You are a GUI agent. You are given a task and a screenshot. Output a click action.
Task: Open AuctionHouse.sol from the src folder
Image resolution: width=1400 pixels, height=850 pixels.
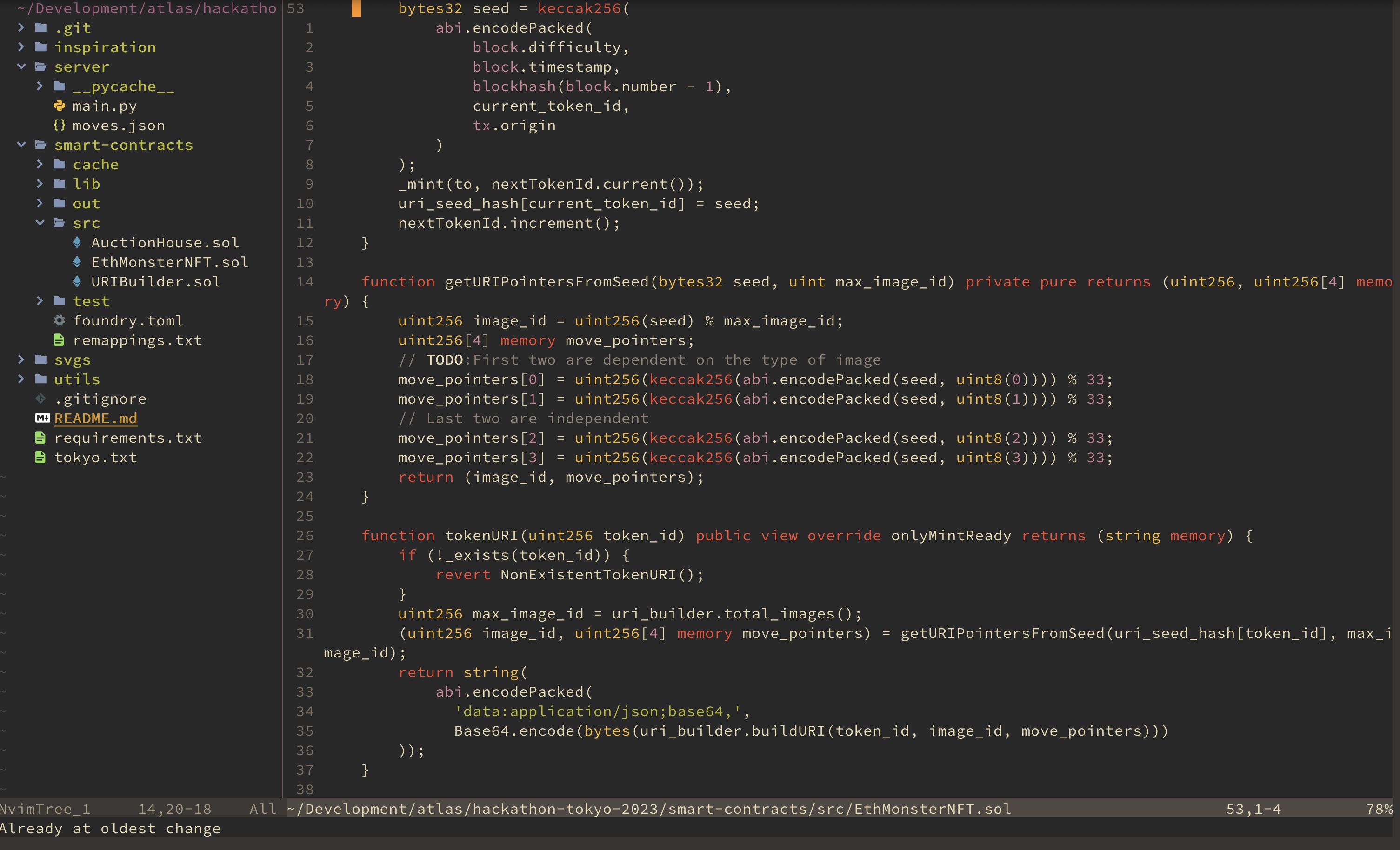pos(165,243)
